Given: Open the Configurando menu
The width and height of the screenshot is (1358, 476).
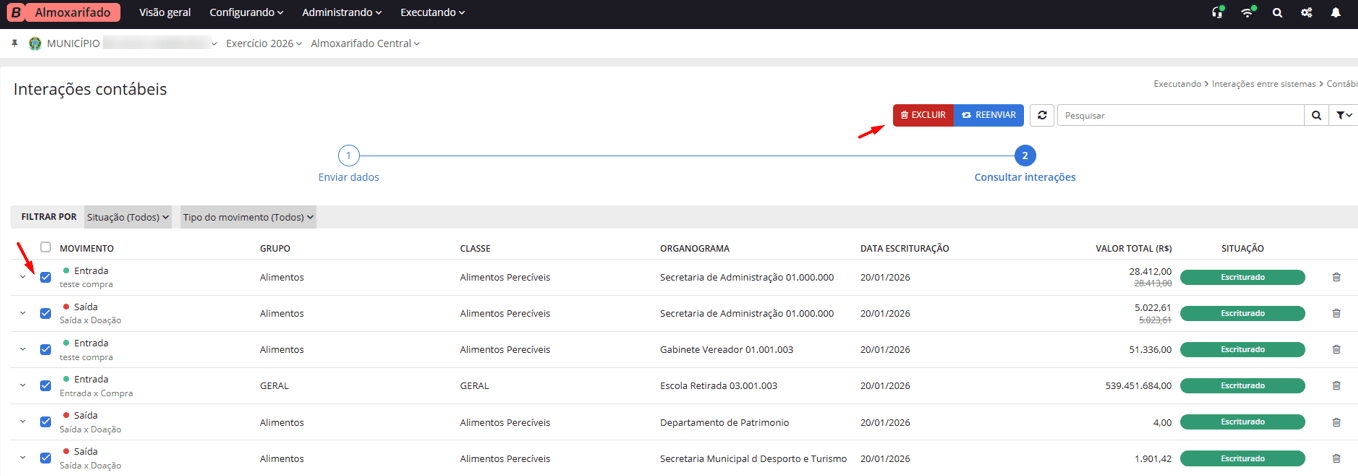Looking at the screenshot, I should [246, 13].
